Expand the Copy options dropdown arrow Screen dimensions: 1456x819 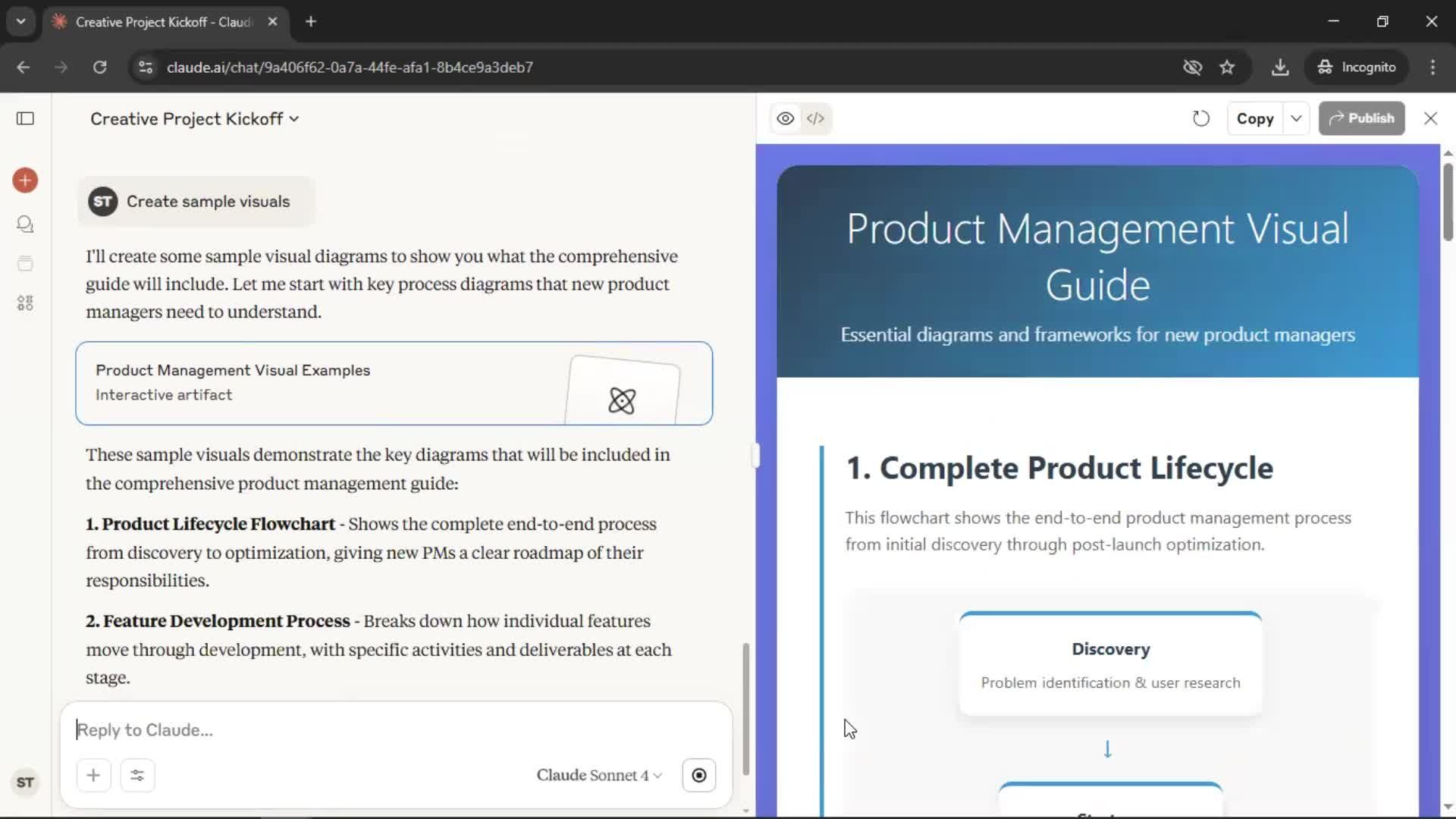coord(1296,118)
